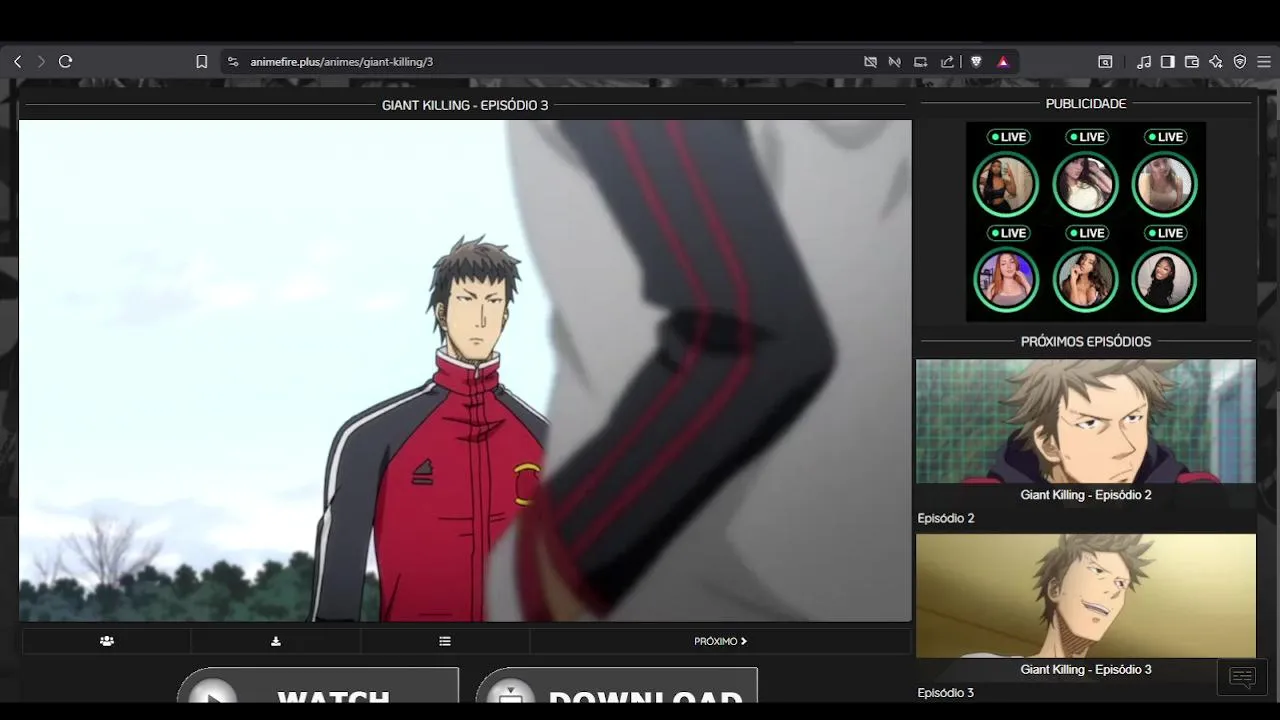This screenshot has width=1280, height=720.
Task: Click the large WATCH button
Action: click(318, 686)
